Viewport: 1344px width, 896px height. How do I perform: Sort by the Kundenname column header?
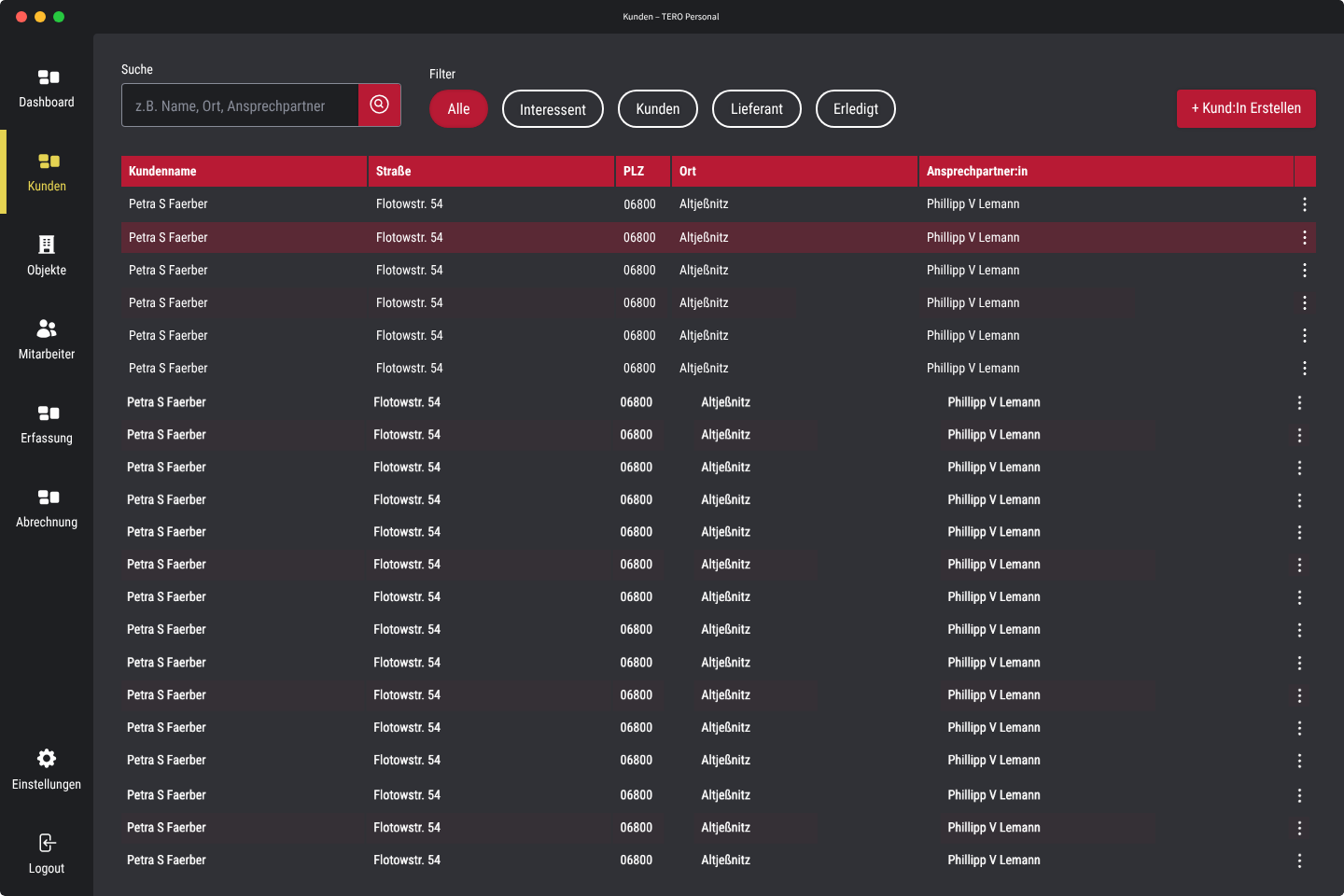point(162,172)
